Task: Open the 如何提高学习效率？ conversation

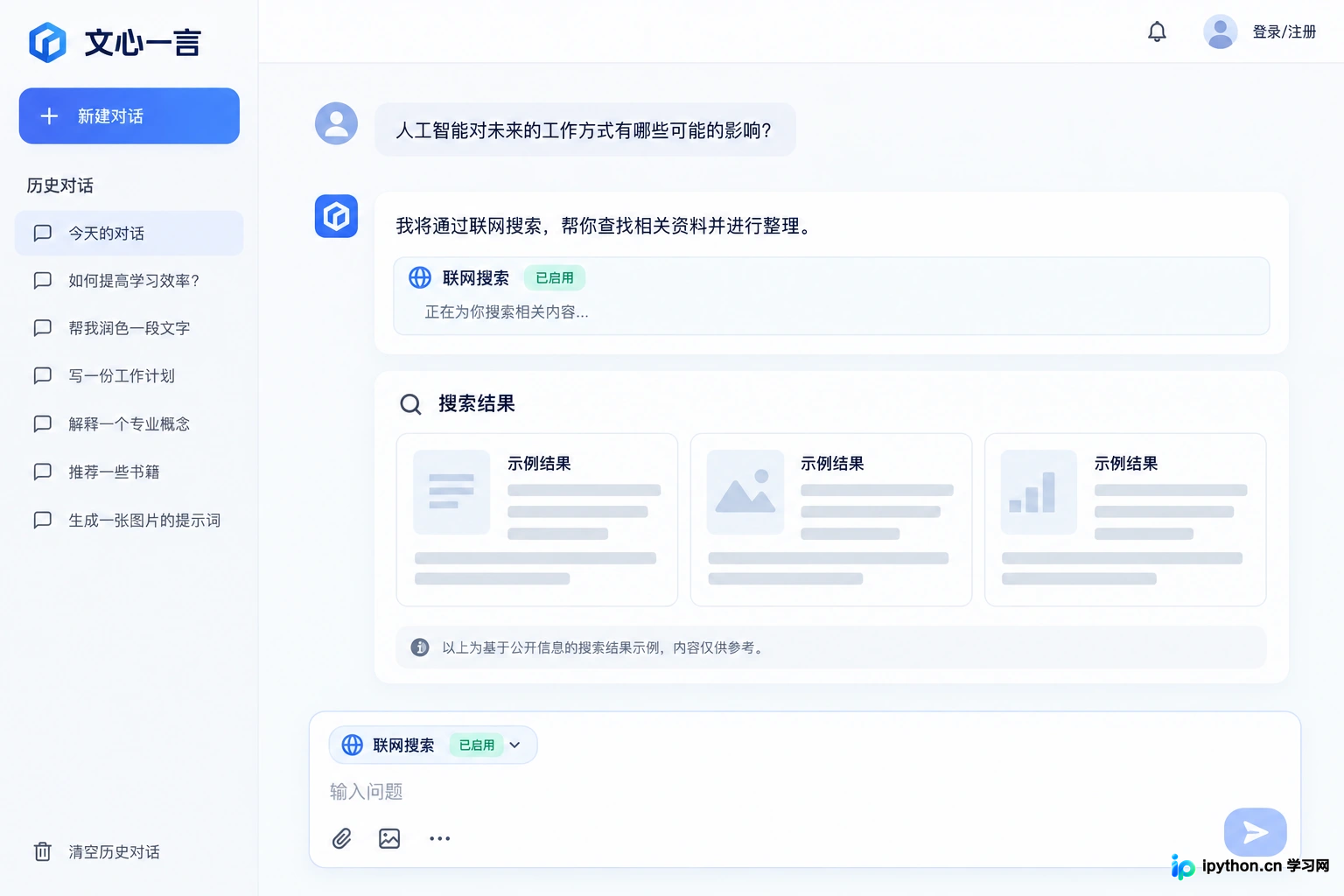Action: click(129, 280)
